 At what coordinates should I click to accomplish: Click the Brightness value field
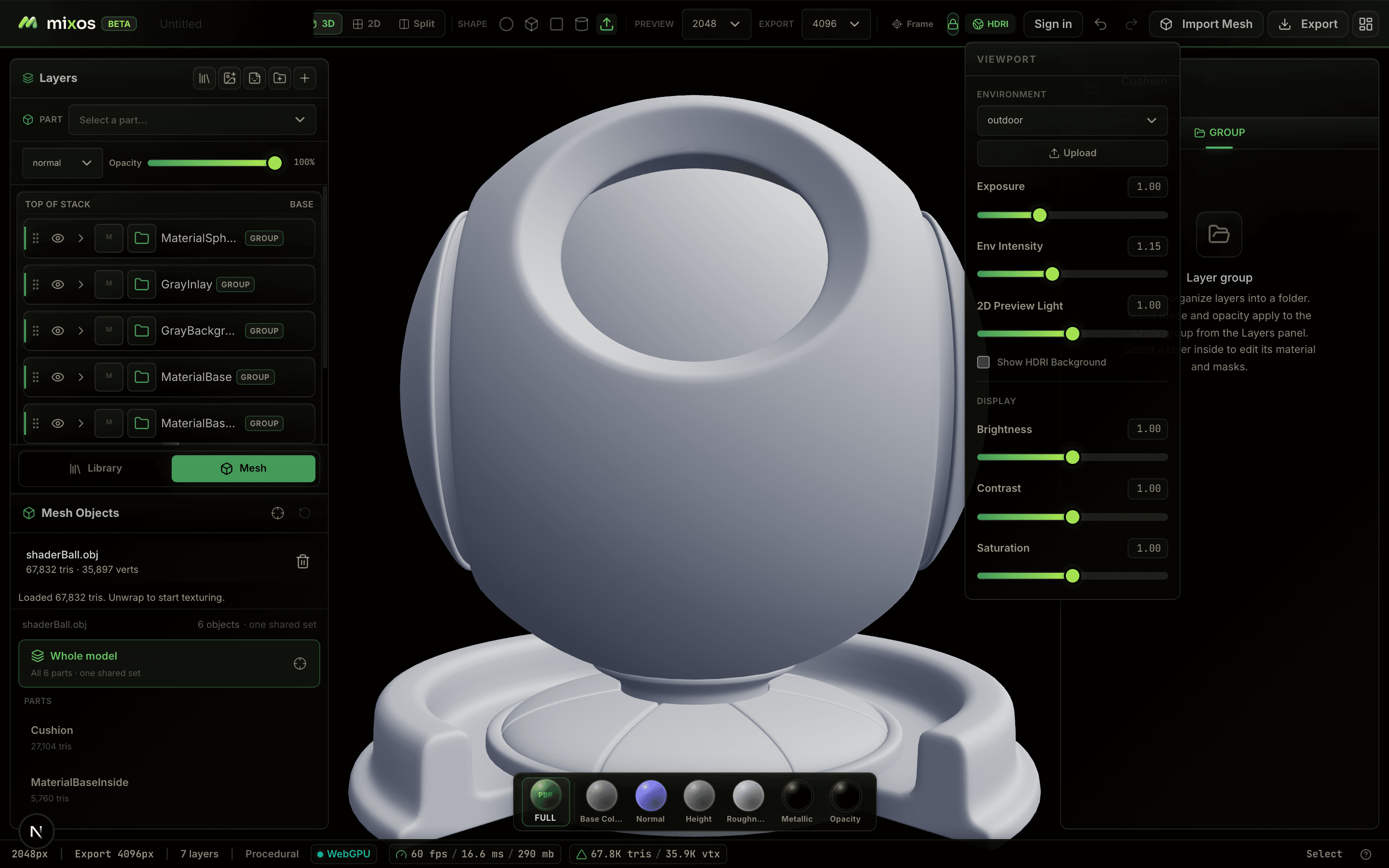[x=1147, y=429]
